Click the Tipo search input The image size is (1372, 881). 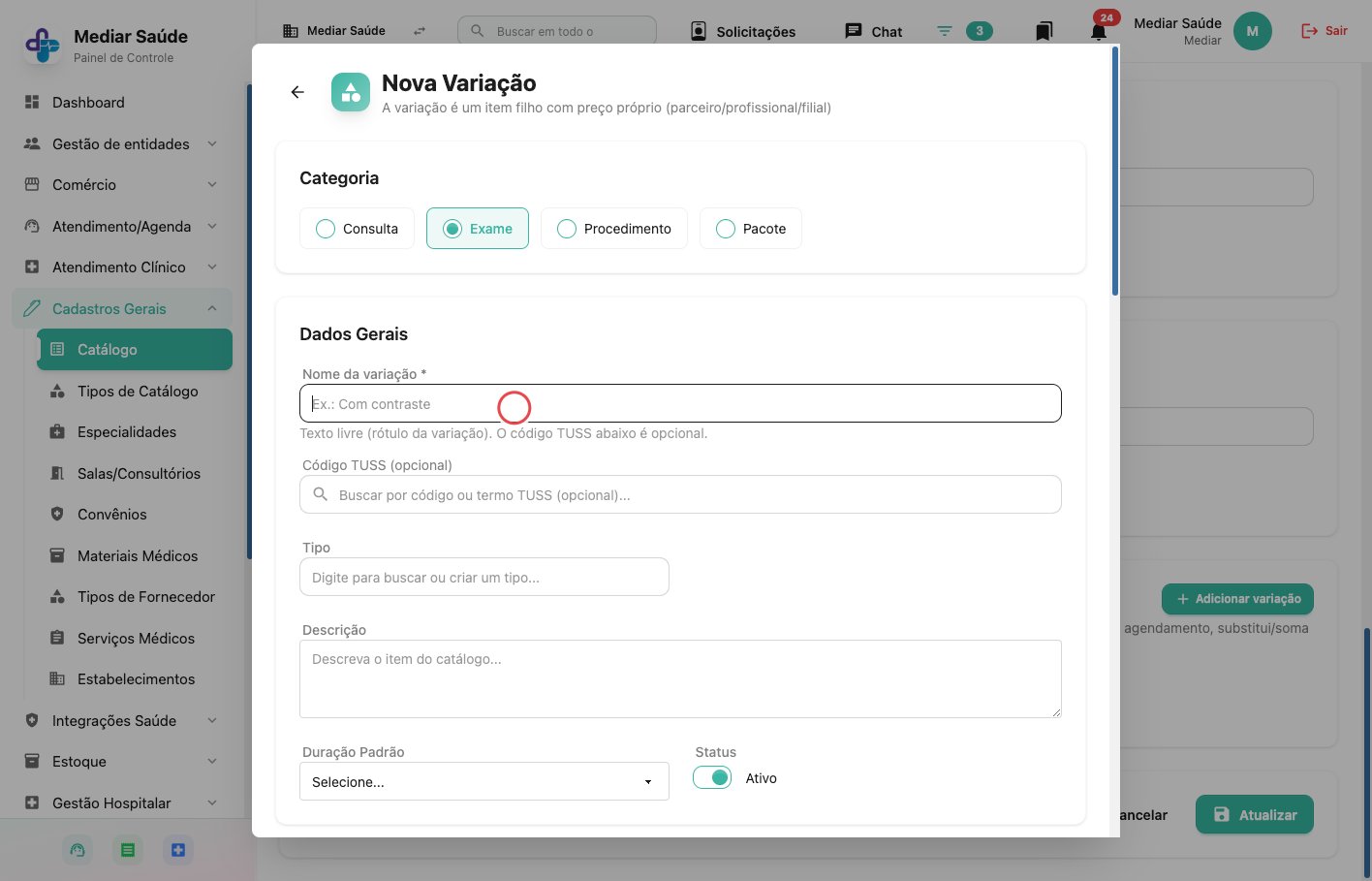484,577
